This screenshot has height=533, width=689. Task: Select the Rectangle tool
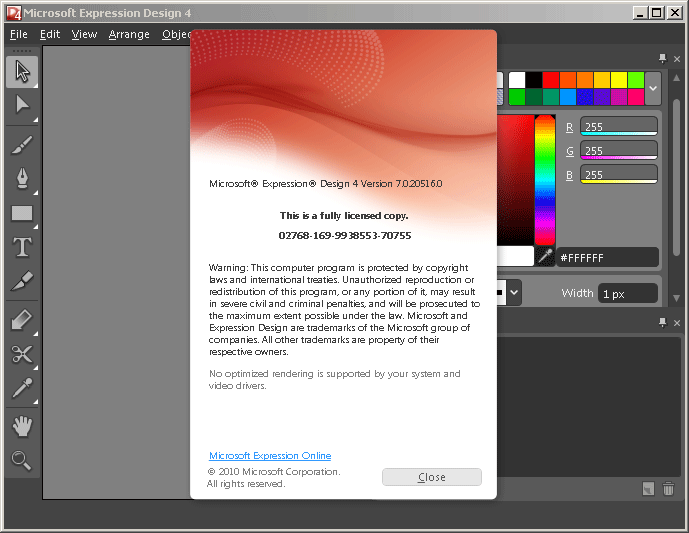[22, 214]
